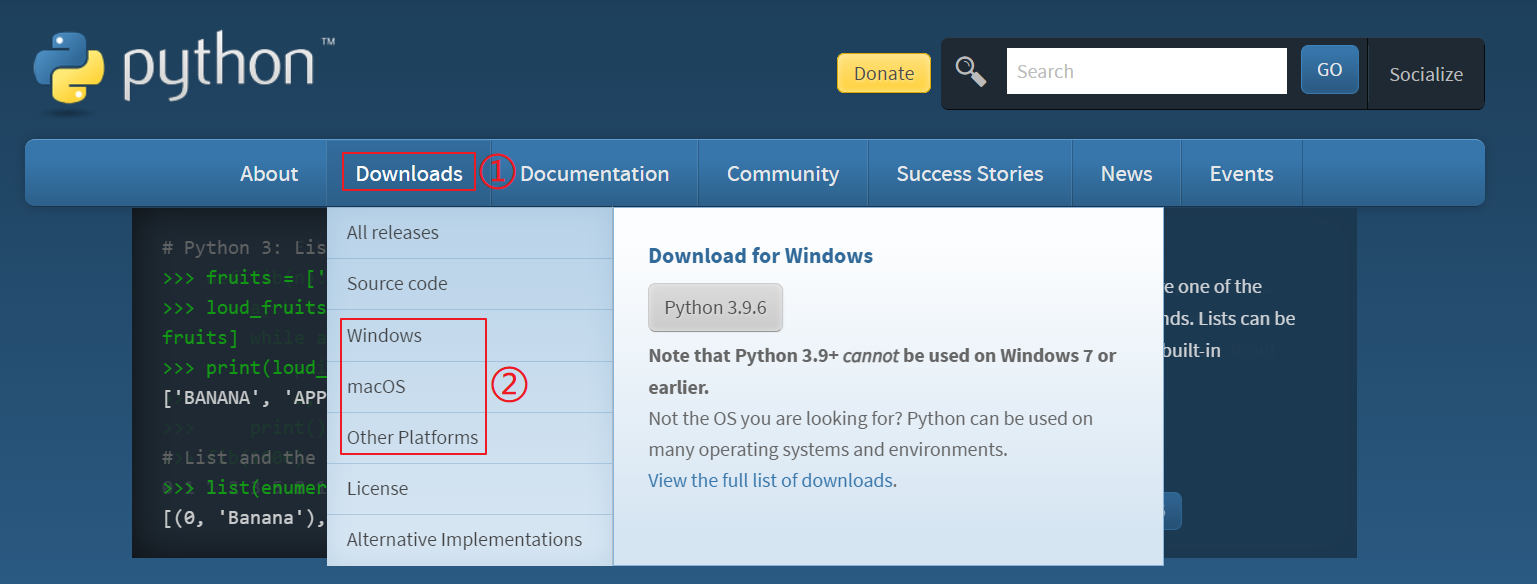Select Other Platforms in the submenu
Screen dimensions: 1537x584
click(x=412, y=438)
